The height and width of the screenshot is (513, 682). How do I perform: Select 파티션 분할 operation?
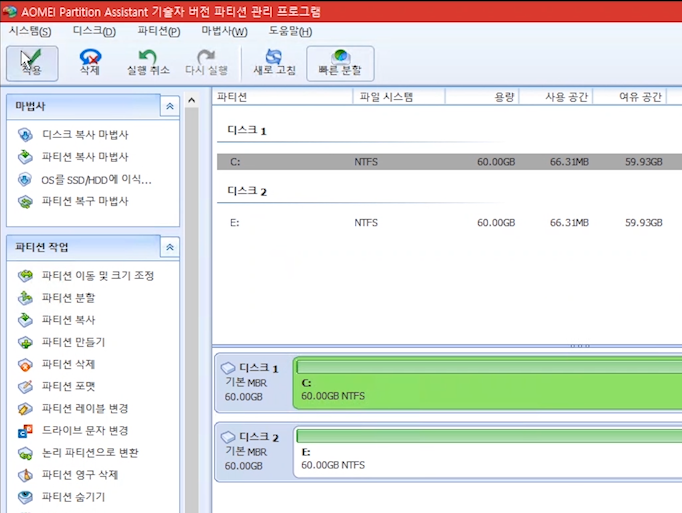click(x=56, y=298)
